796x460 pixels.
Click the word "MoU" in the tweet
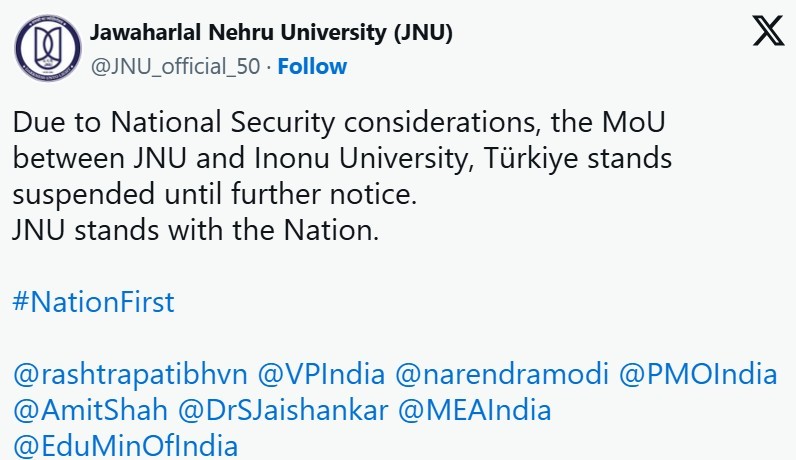point(633,122)
